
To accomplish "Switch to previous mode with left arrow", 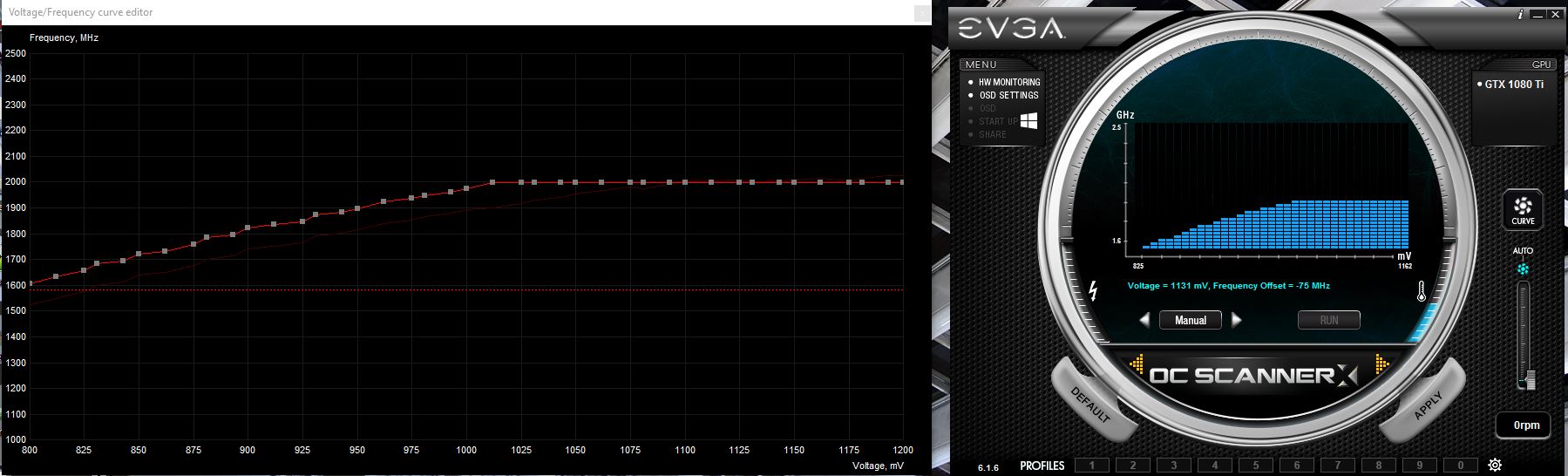I will (x=1144, y=320).
